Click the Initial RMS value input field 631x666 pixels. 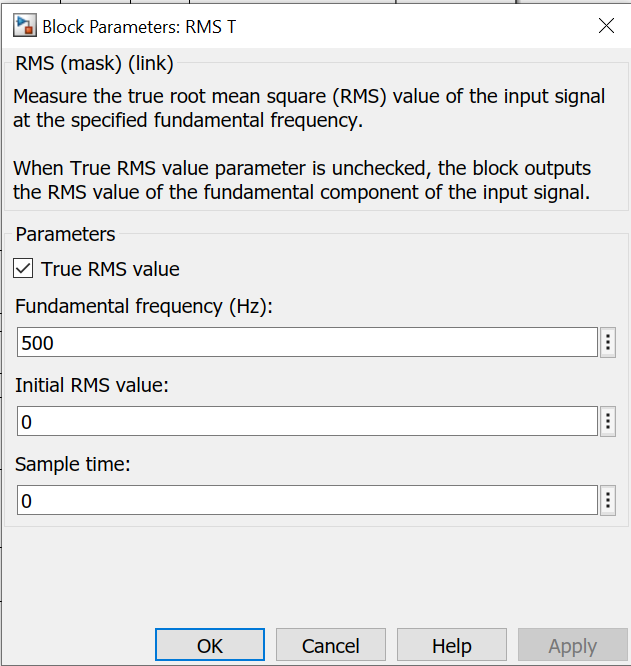pyautogui.click(x=307, y=421)
